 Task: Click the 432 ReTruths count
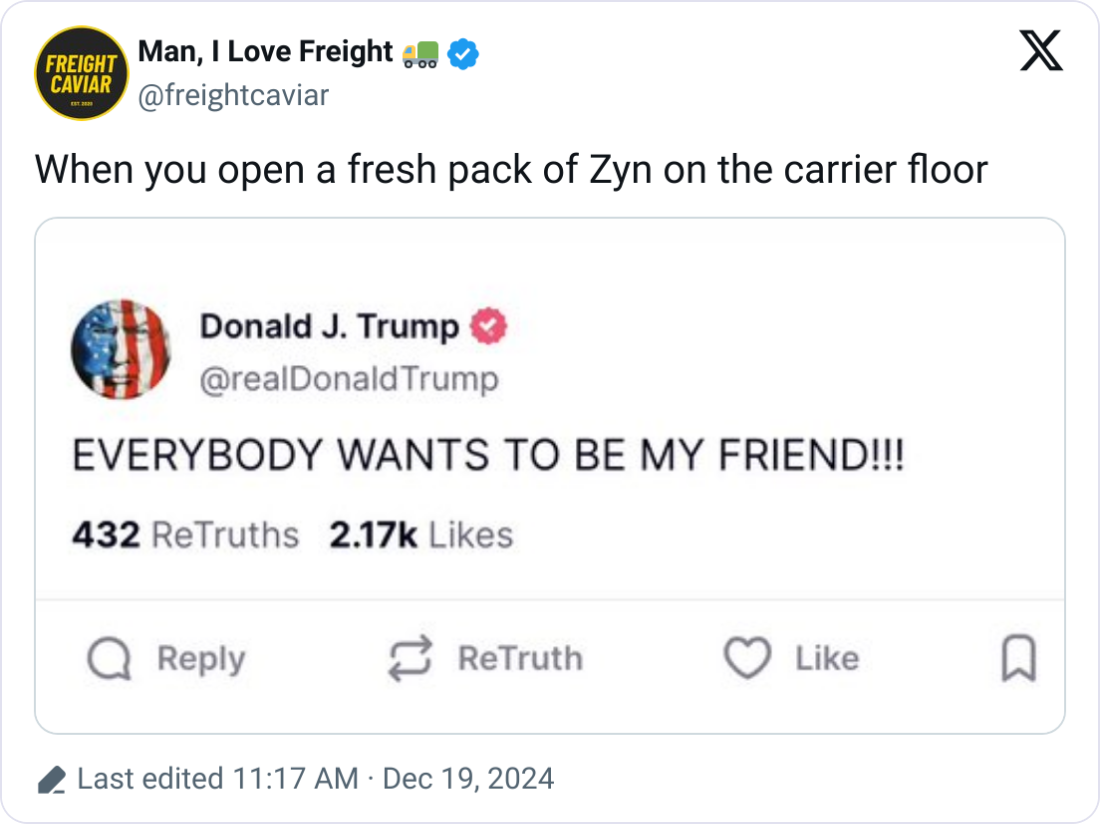(185, 535)
